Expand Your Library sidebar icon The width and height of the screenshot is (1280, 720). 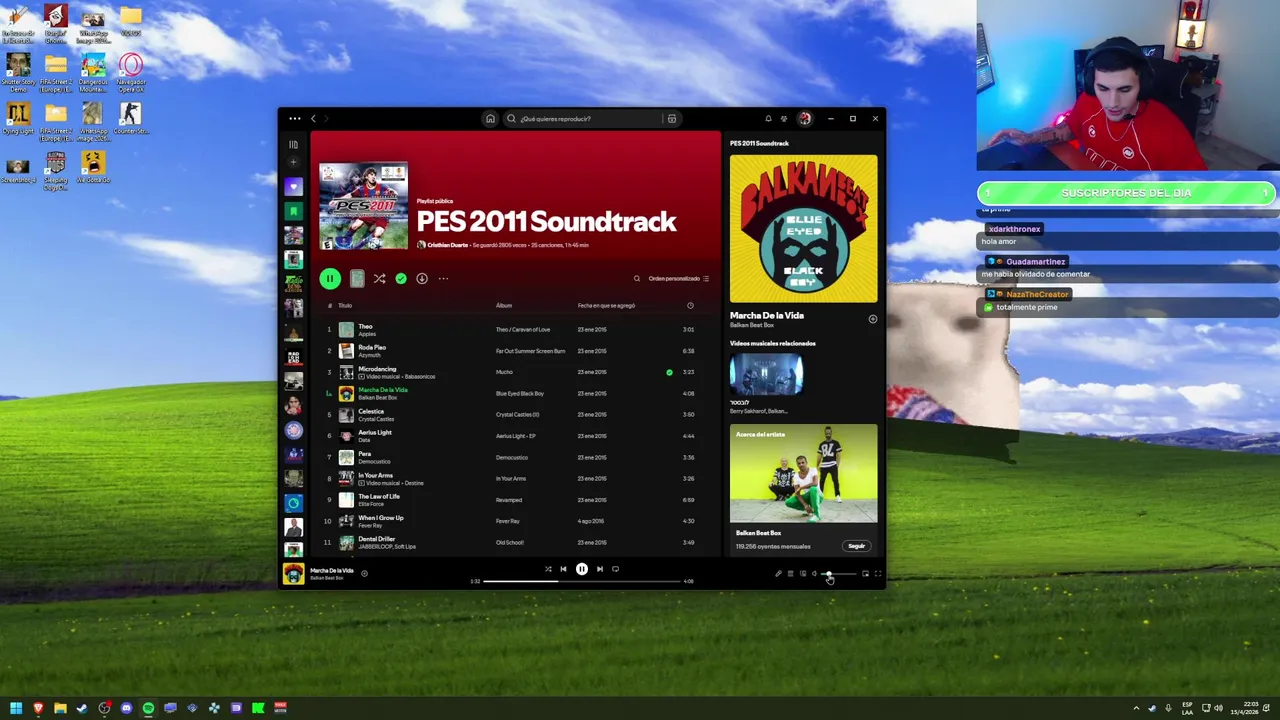point(293,144)
